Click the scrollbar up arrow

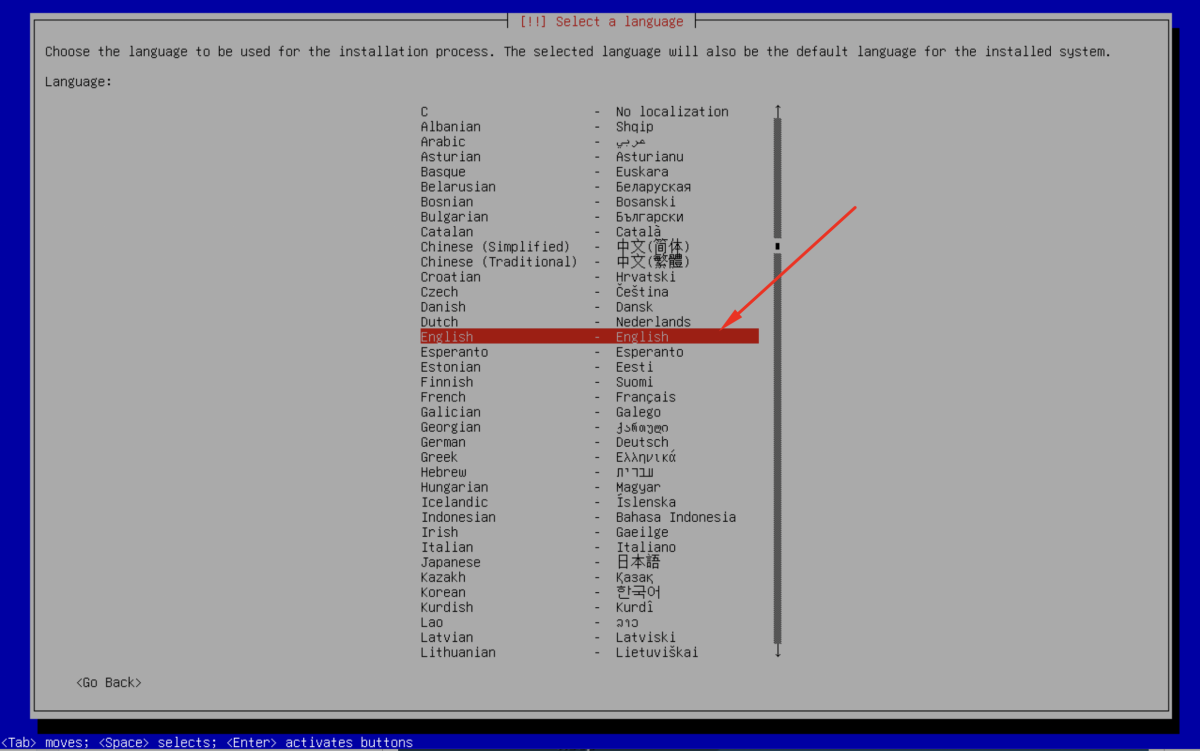click(x=777, y=110)
